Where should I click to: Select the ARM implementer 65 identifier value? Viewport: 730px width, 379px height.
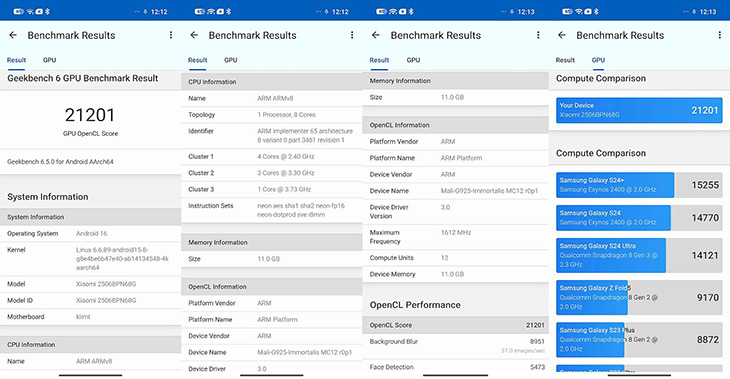(305, 135)
